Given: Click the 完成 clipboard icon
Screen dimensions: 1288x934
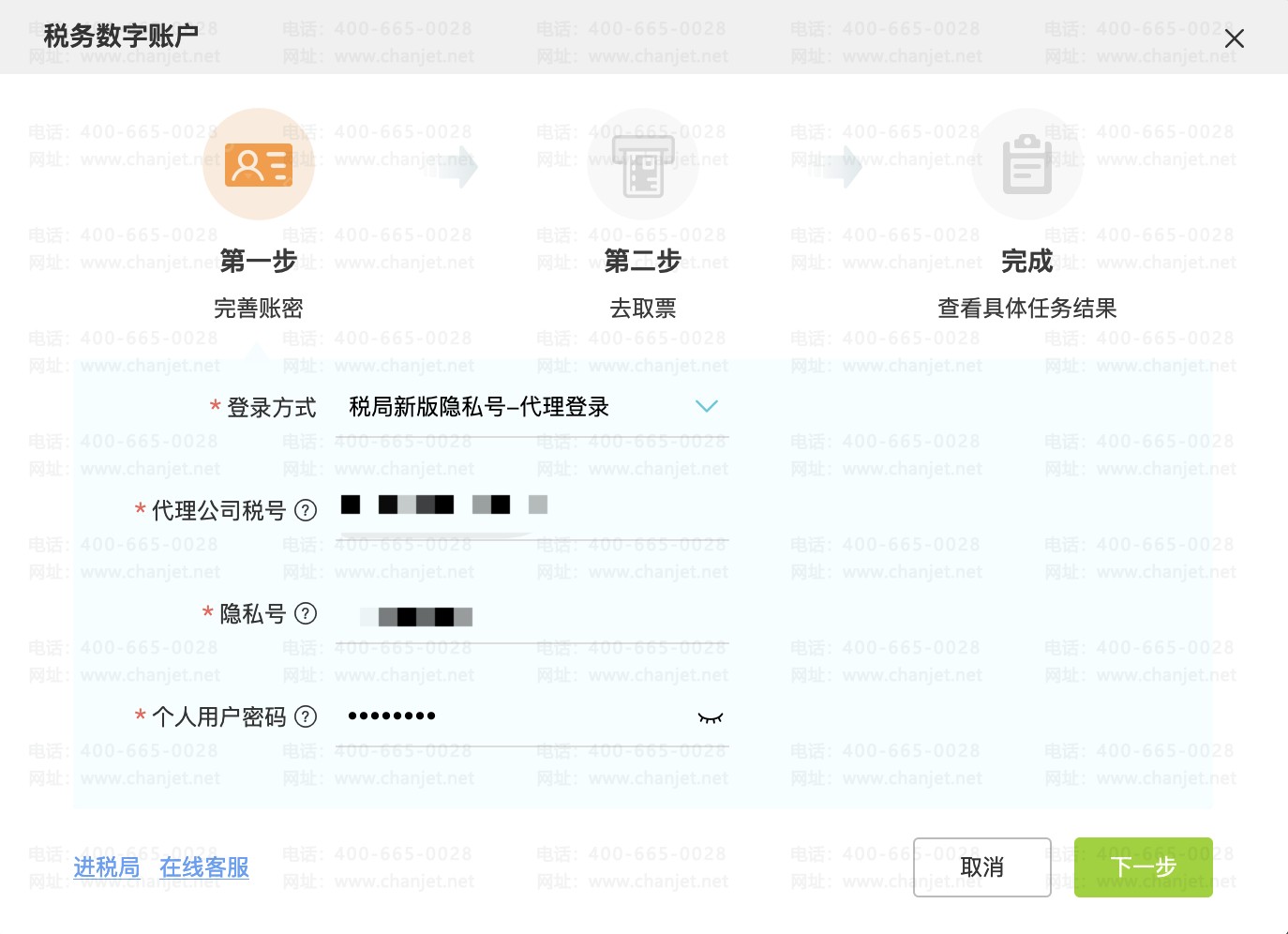Looking at the screenshot, I should [x=1027, y=165].
